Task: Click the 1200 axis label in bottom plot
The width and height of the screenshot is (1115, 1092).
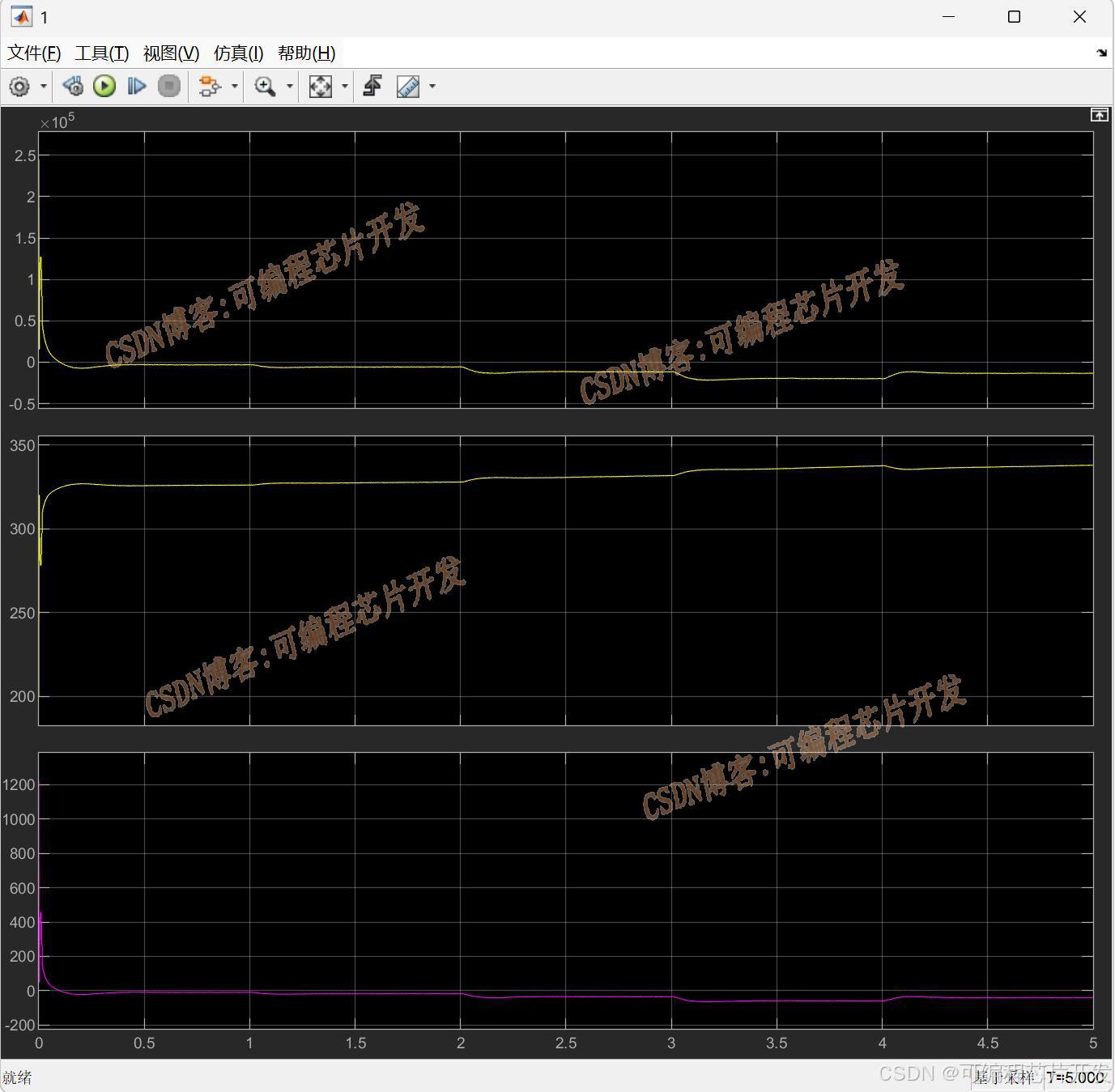Action: pos(19,785)
